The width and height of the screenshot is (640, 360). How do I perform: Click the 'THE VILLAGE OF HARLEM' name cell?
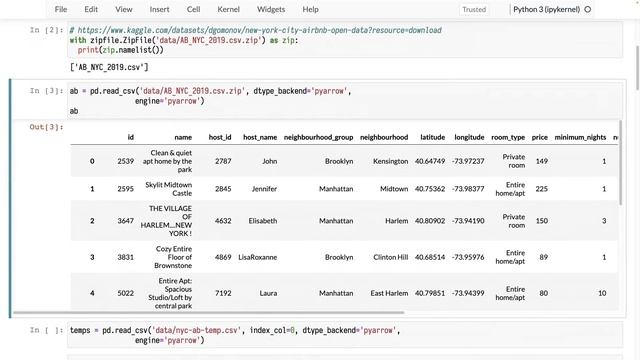tap(166, 221)
